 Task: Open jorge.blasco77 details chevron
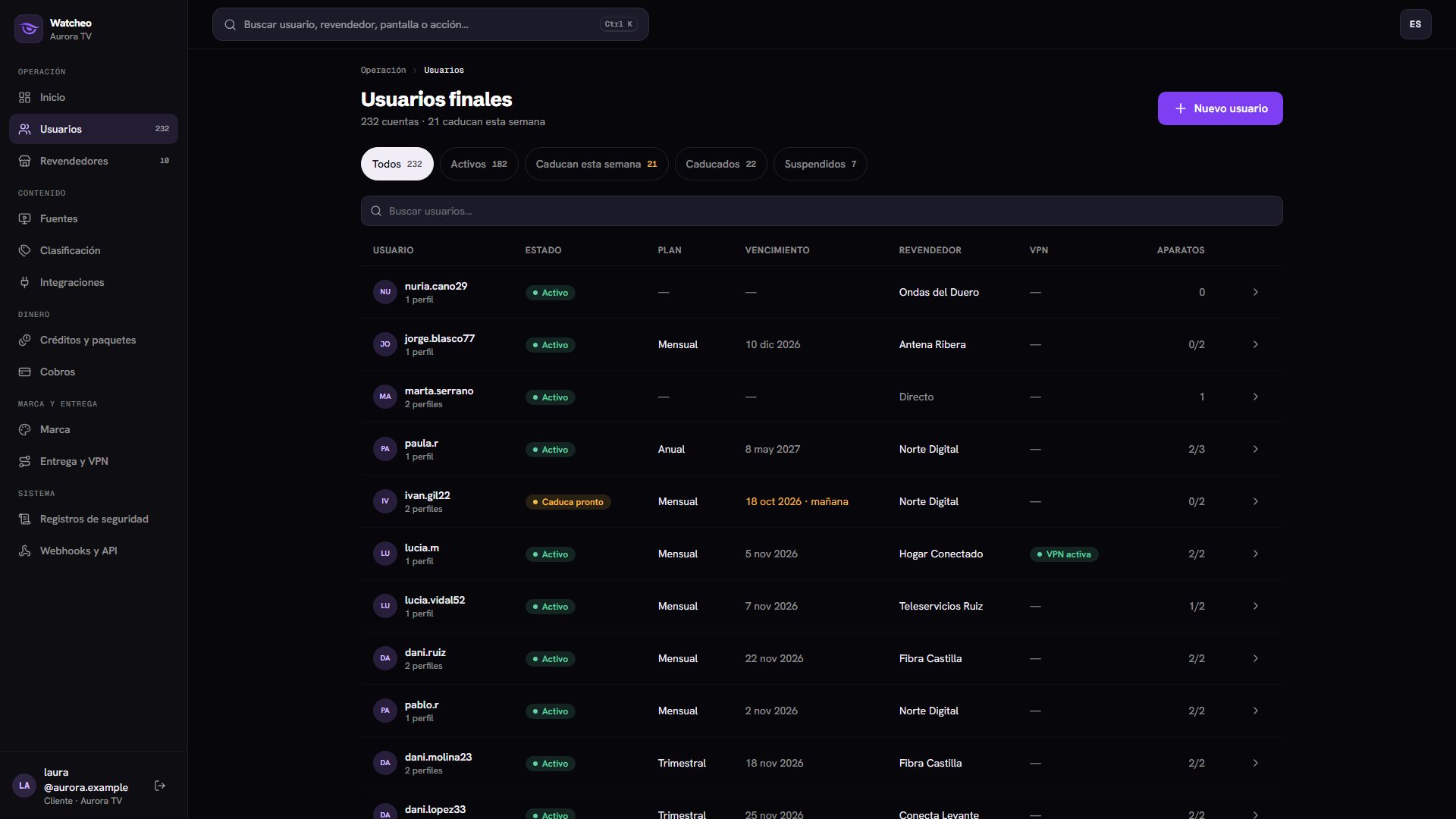(x=1256, y=344)
